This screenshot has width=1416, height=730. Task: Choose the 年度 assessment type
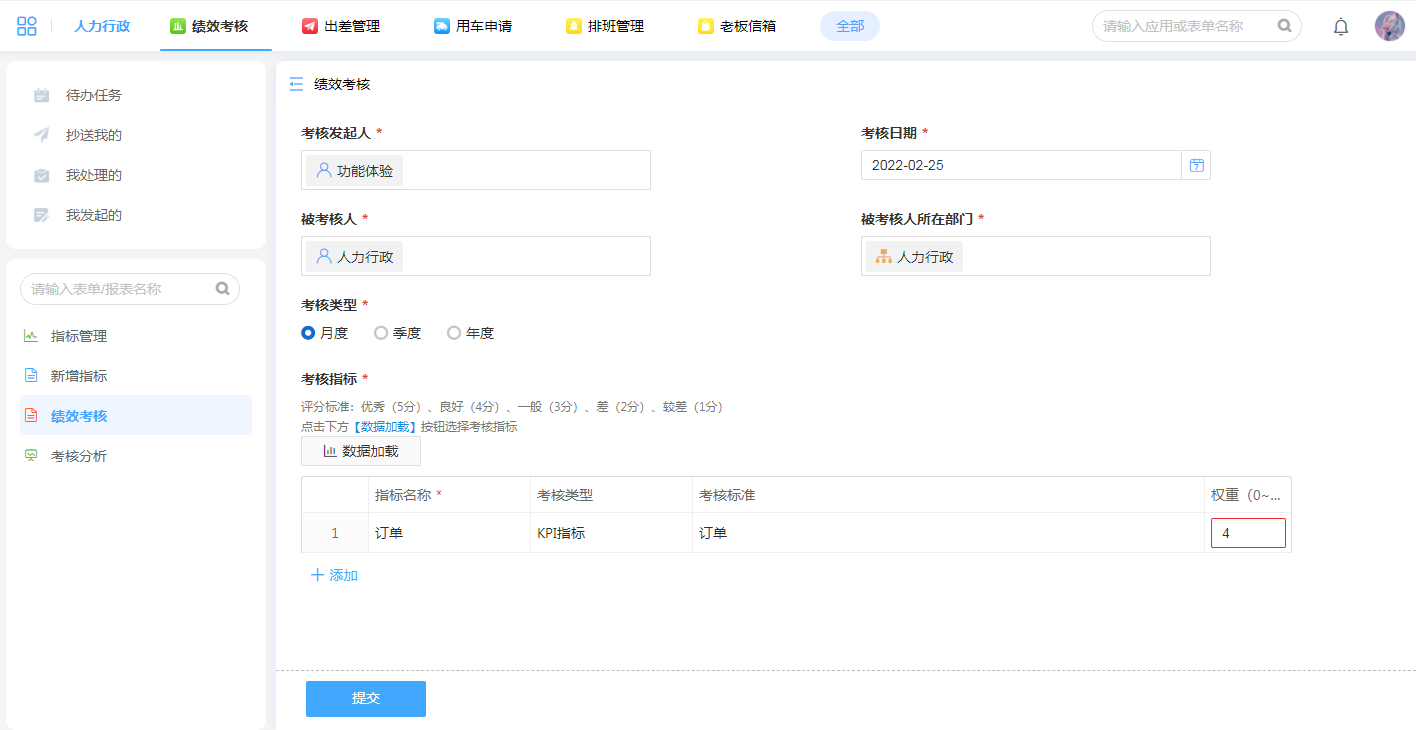coord(454,333)
